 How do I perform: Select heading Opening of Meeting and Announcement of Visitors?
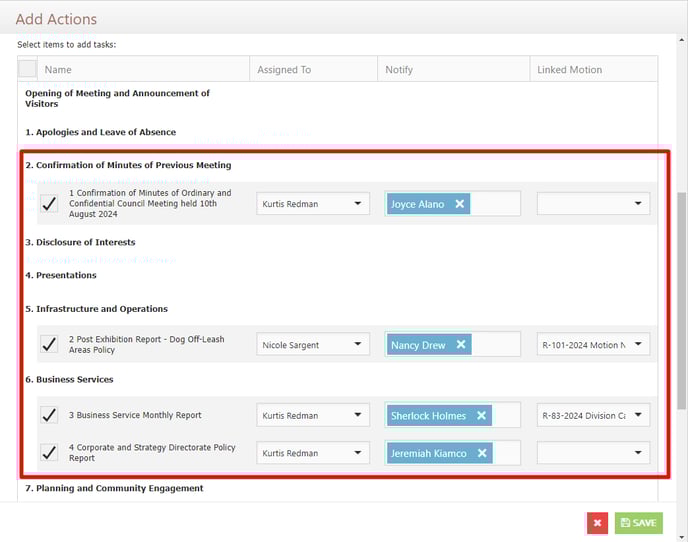tap(117, 98)
